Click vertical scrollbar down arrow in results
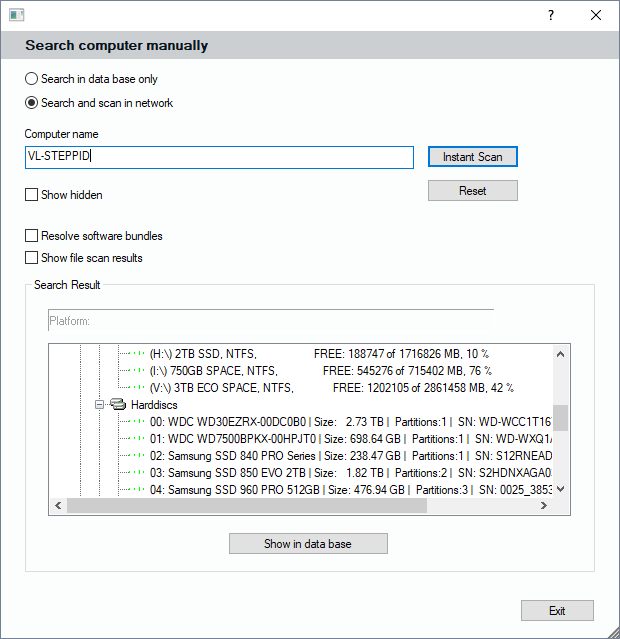This screenshot has width=620, height=639. click(561, 489)
